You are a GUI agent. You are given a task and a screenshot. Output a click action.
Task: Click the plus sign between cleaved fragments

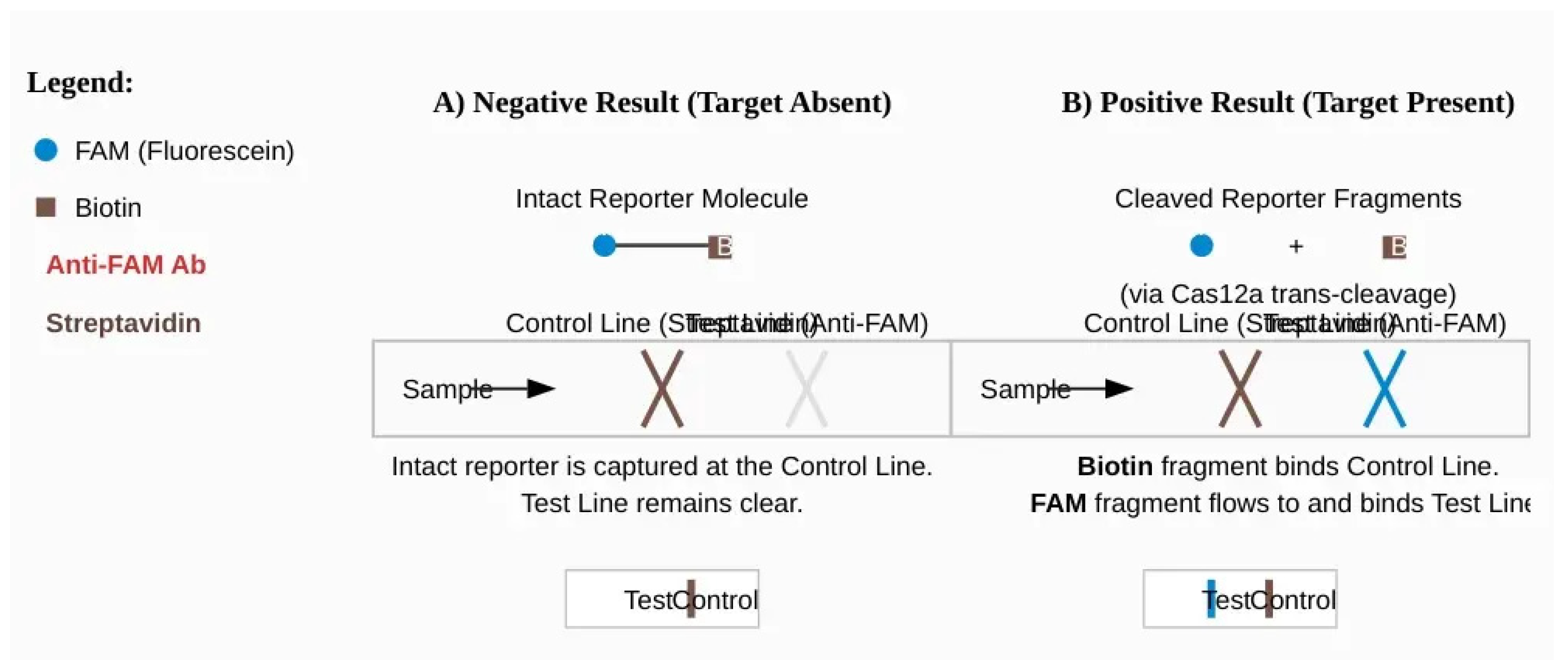pos(1296,246)
